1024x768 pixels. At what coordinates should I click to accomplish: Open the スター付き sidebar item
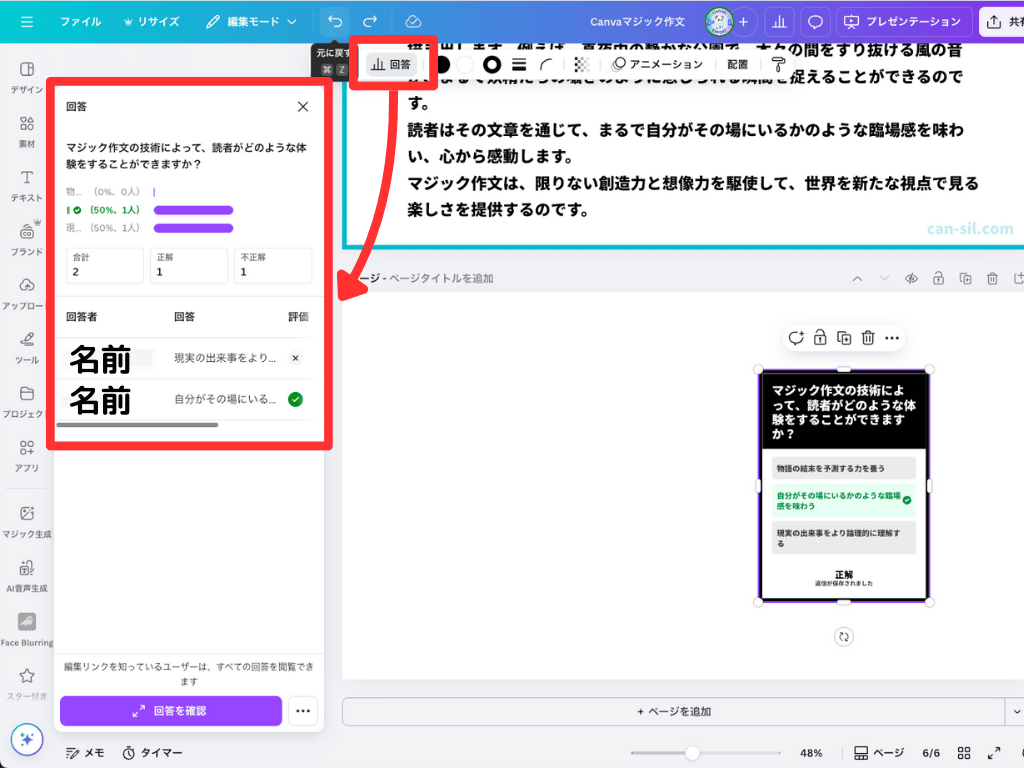pyautogui.click(x=27, y=684)
